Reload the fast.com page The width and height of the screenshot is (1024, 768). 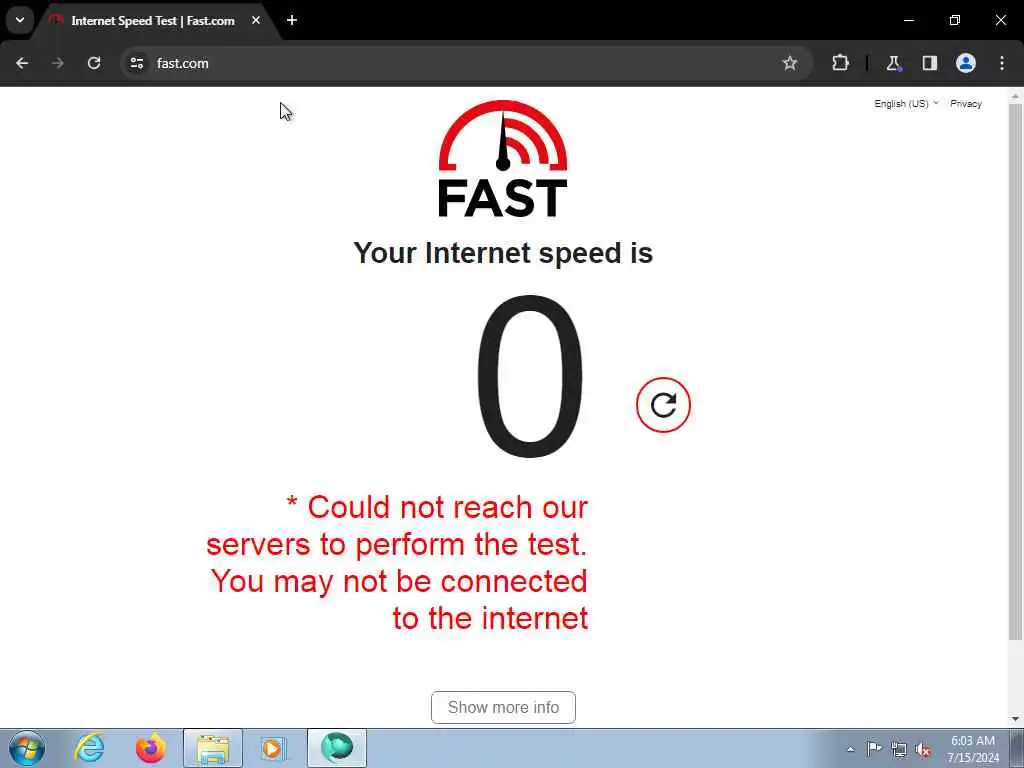click(94, 63)
